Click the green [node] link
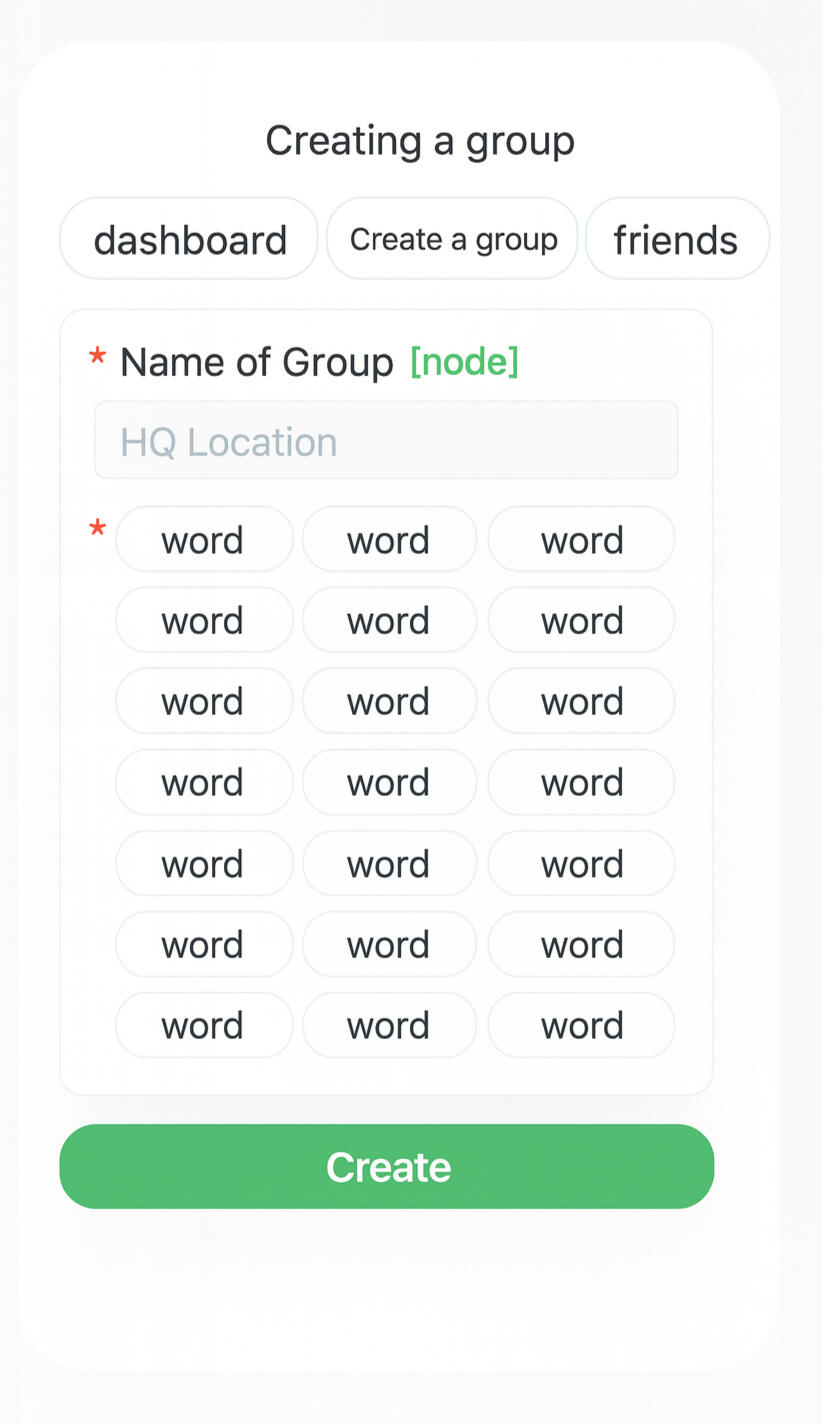The image size is (822, 1424). click(x=464, y=362)
